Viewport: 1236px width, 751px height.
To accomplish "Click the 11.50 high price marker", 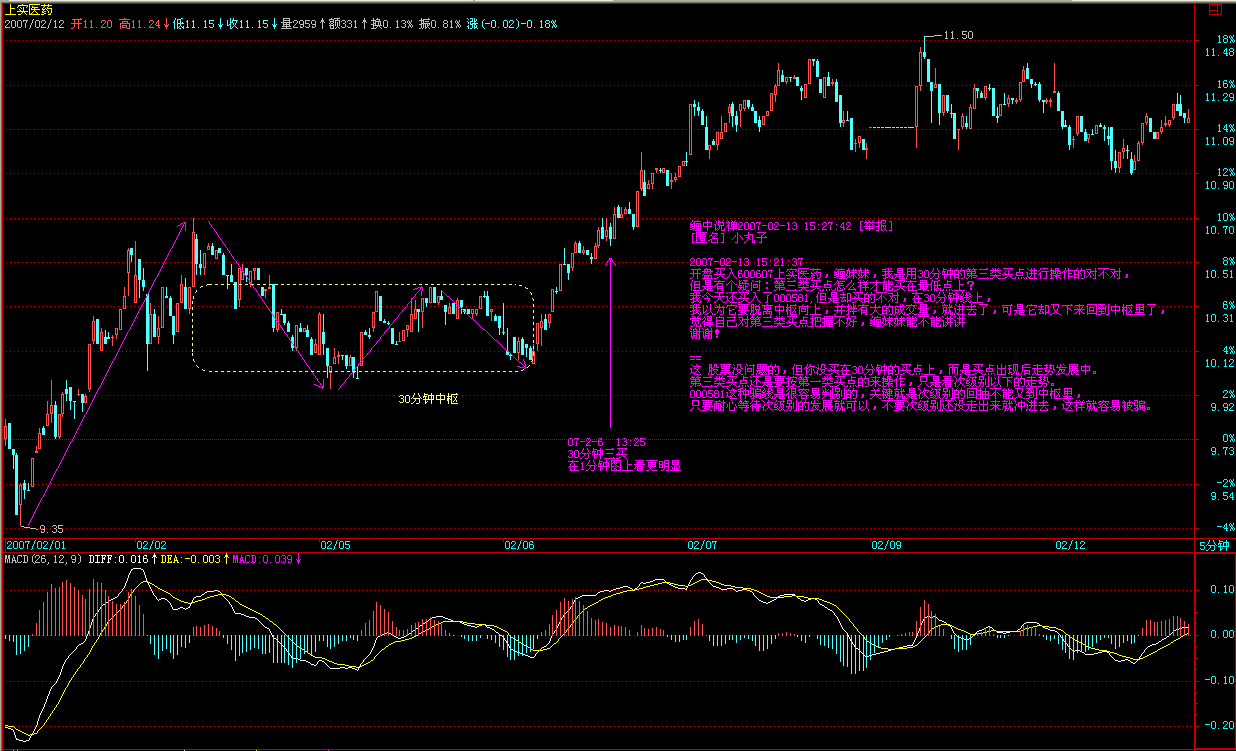I will pyautogui.click(x=958, y=35).
